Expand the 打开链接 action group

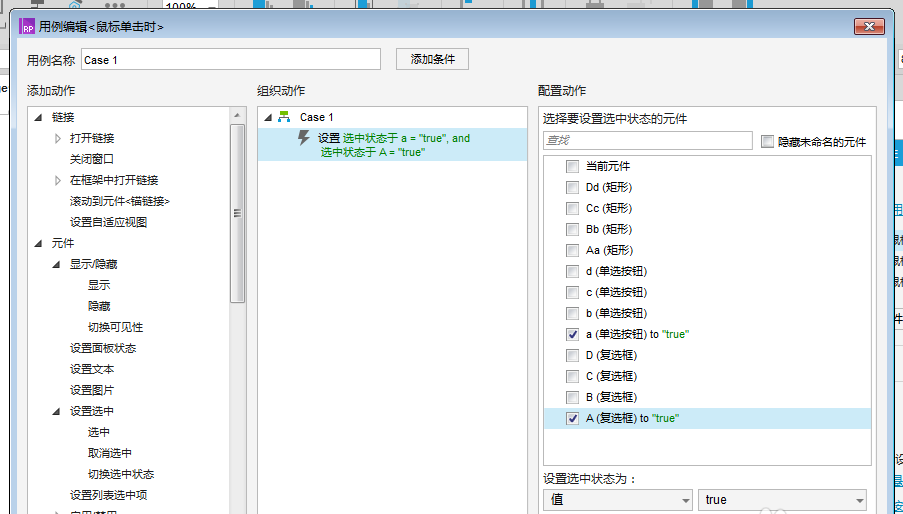click(x=57, y=138)
